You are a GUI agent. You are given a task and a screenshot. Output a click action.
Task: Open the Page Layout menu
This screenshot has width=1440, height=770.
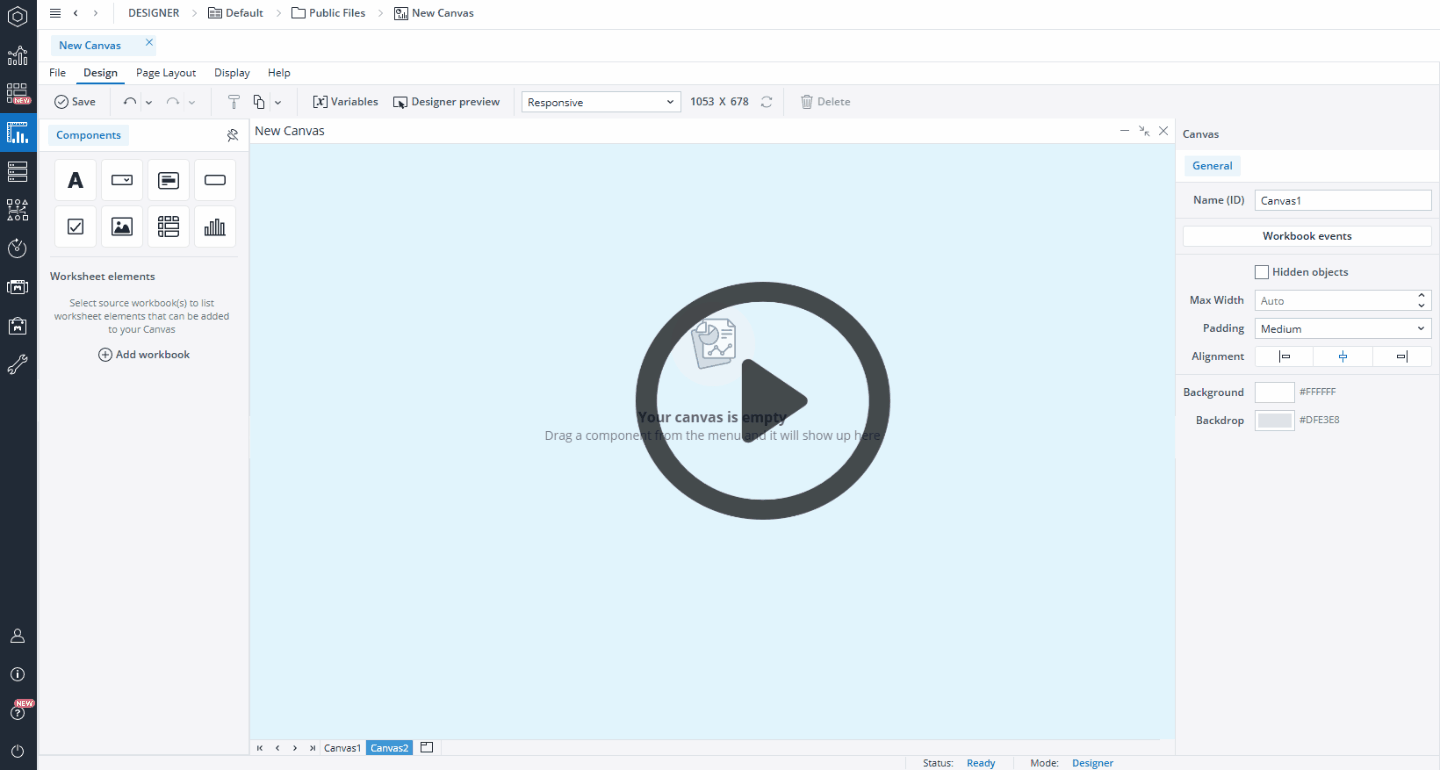coord(166,73)
